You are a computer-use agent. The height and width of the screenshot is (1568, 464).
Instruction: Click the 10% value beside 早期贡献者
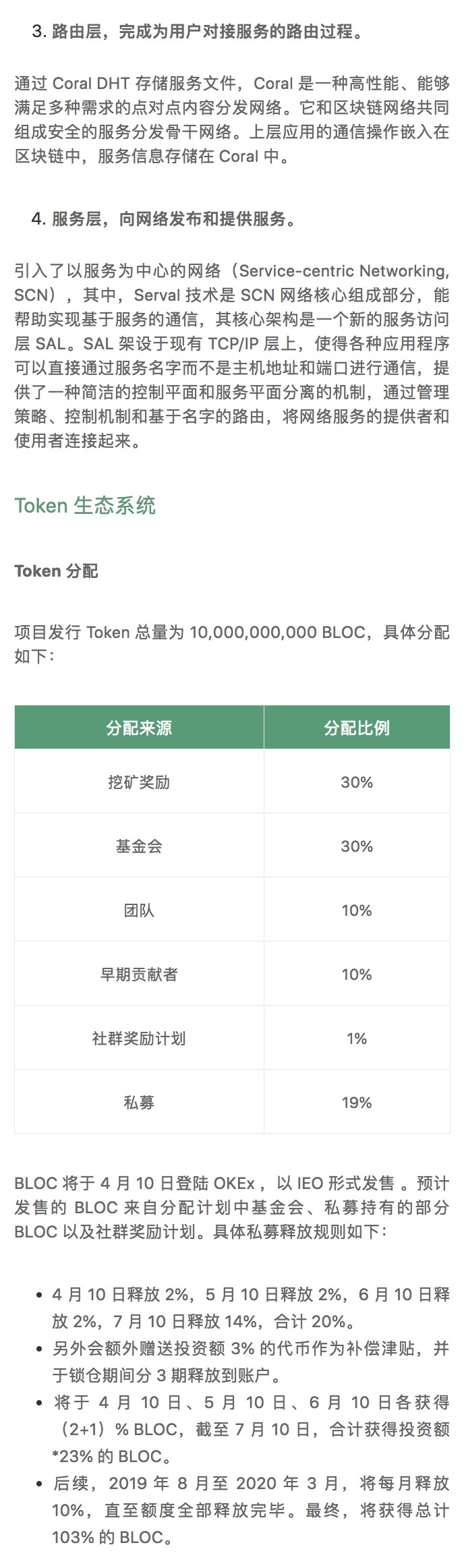(x=357, y=975)
